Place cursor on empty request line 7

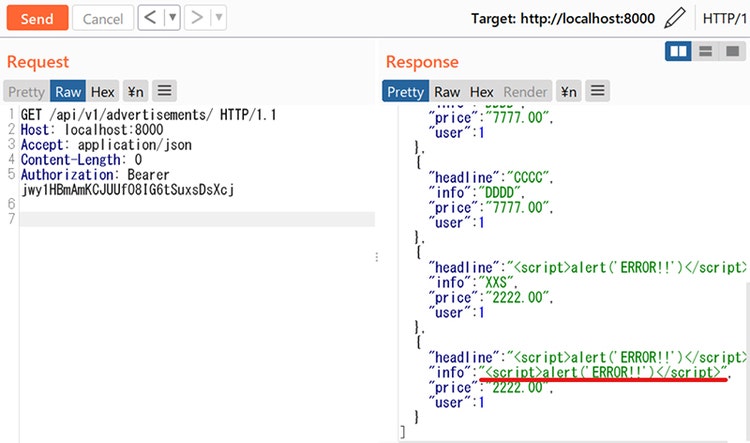pyautogui.click(x=197, y=219)
